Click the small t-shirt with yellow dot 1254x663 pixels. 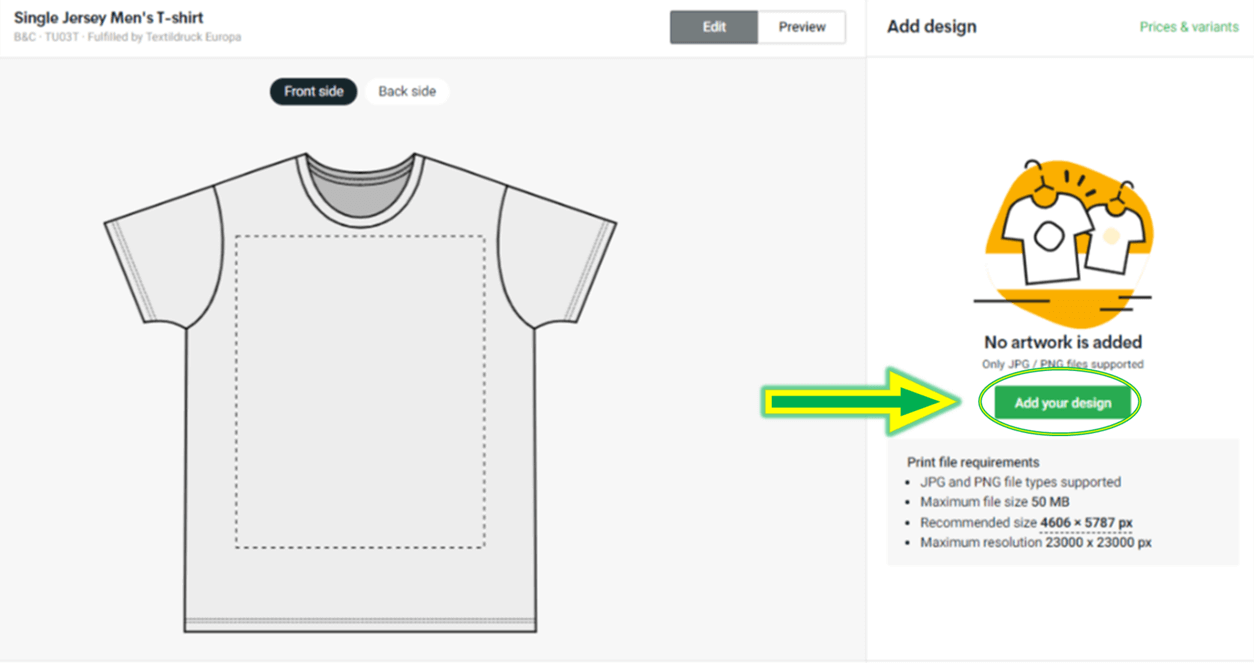1111,238
